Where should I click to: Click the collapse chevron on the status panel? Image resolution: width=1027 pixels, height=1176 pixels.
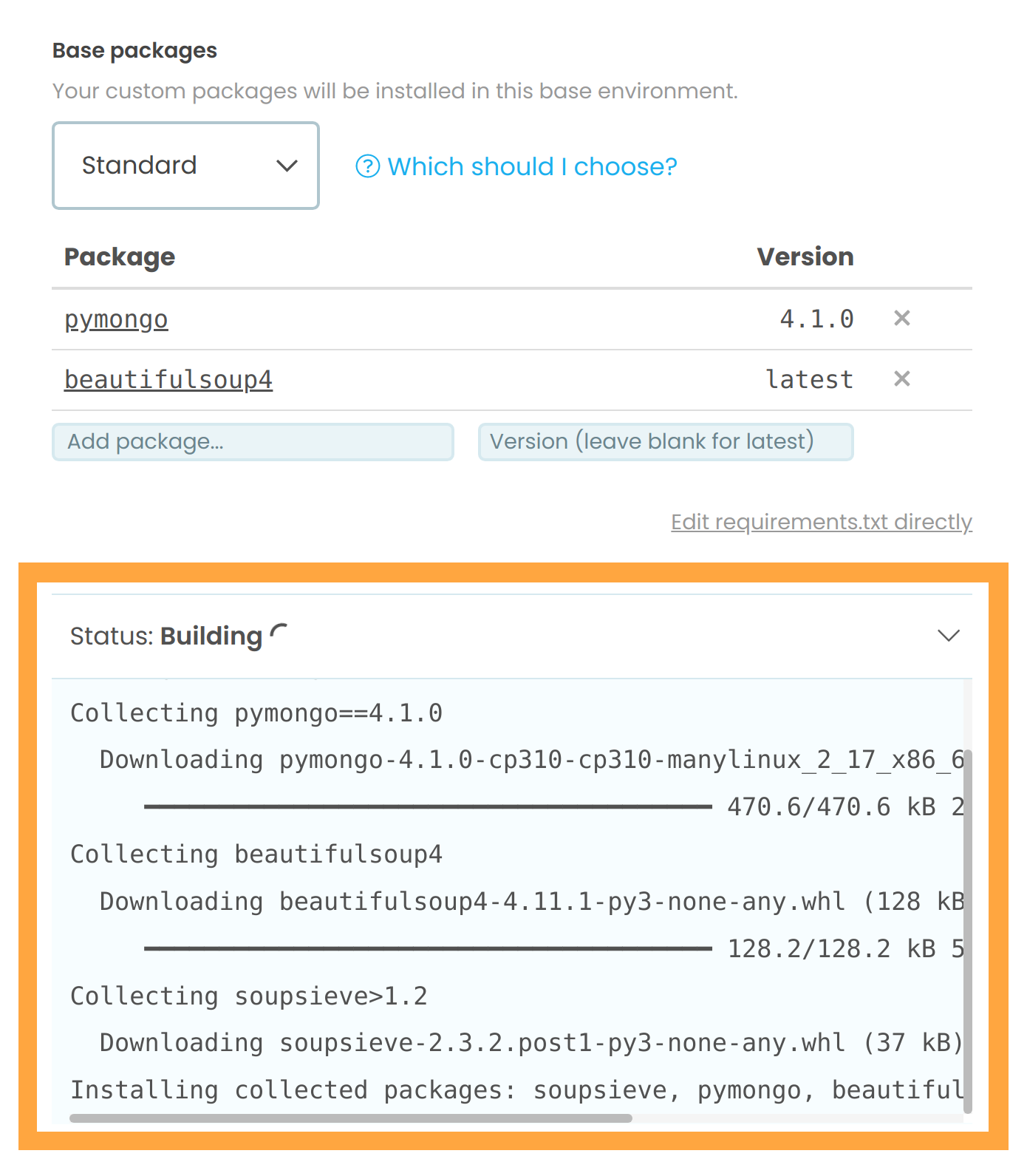coord(948,635)
